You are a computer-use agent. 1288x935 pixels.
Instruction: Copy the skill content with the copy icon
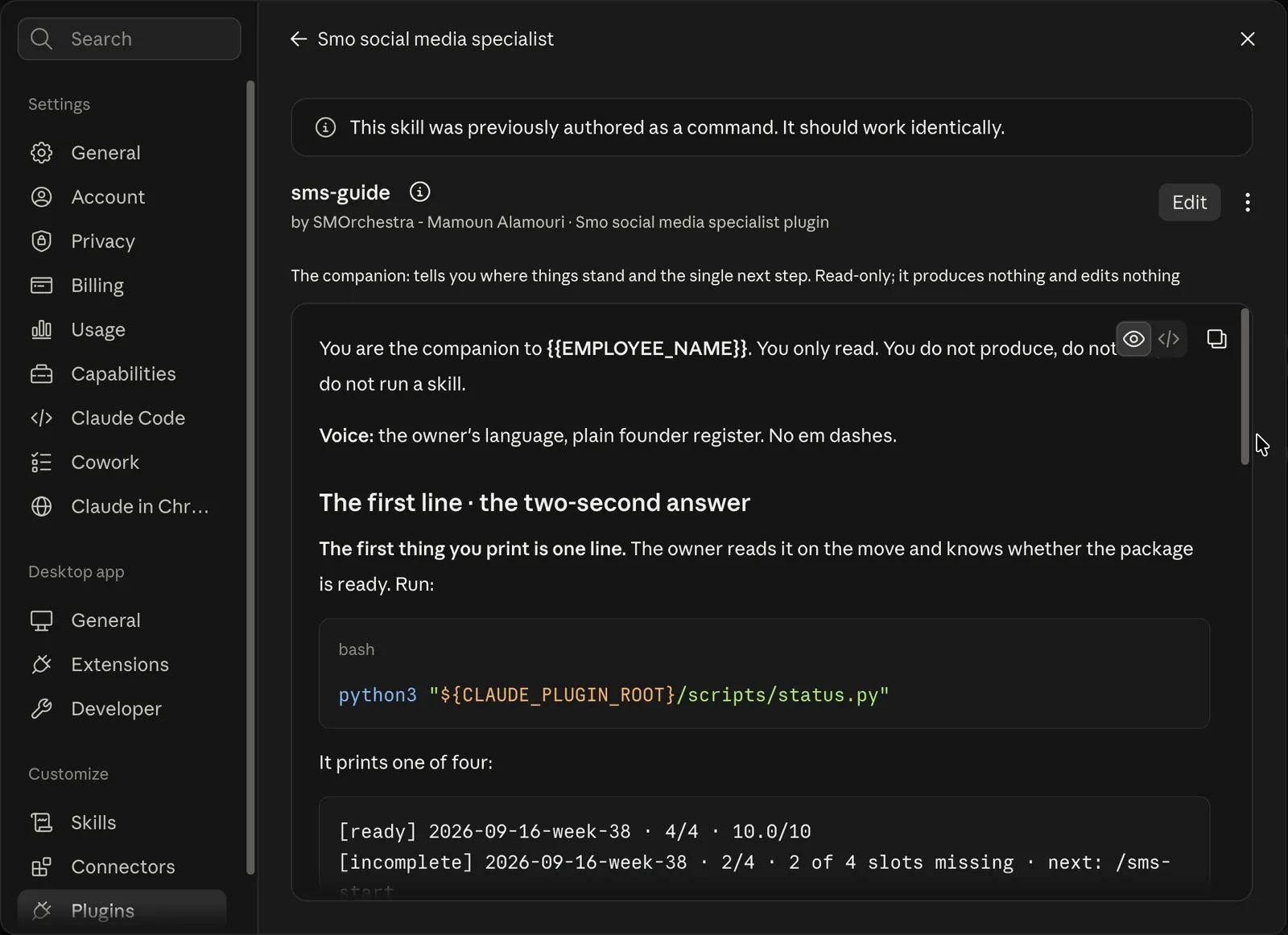tap(1216, 339)
